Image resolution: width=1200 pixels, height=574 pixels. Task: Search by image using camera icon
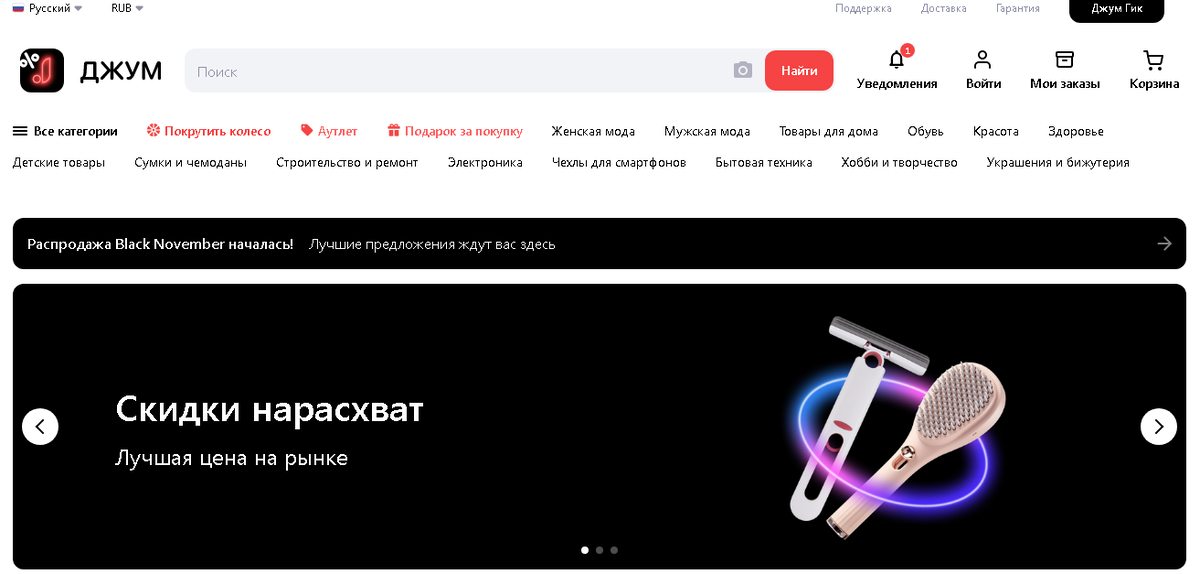pyautogui.click(x=742, y=71)
